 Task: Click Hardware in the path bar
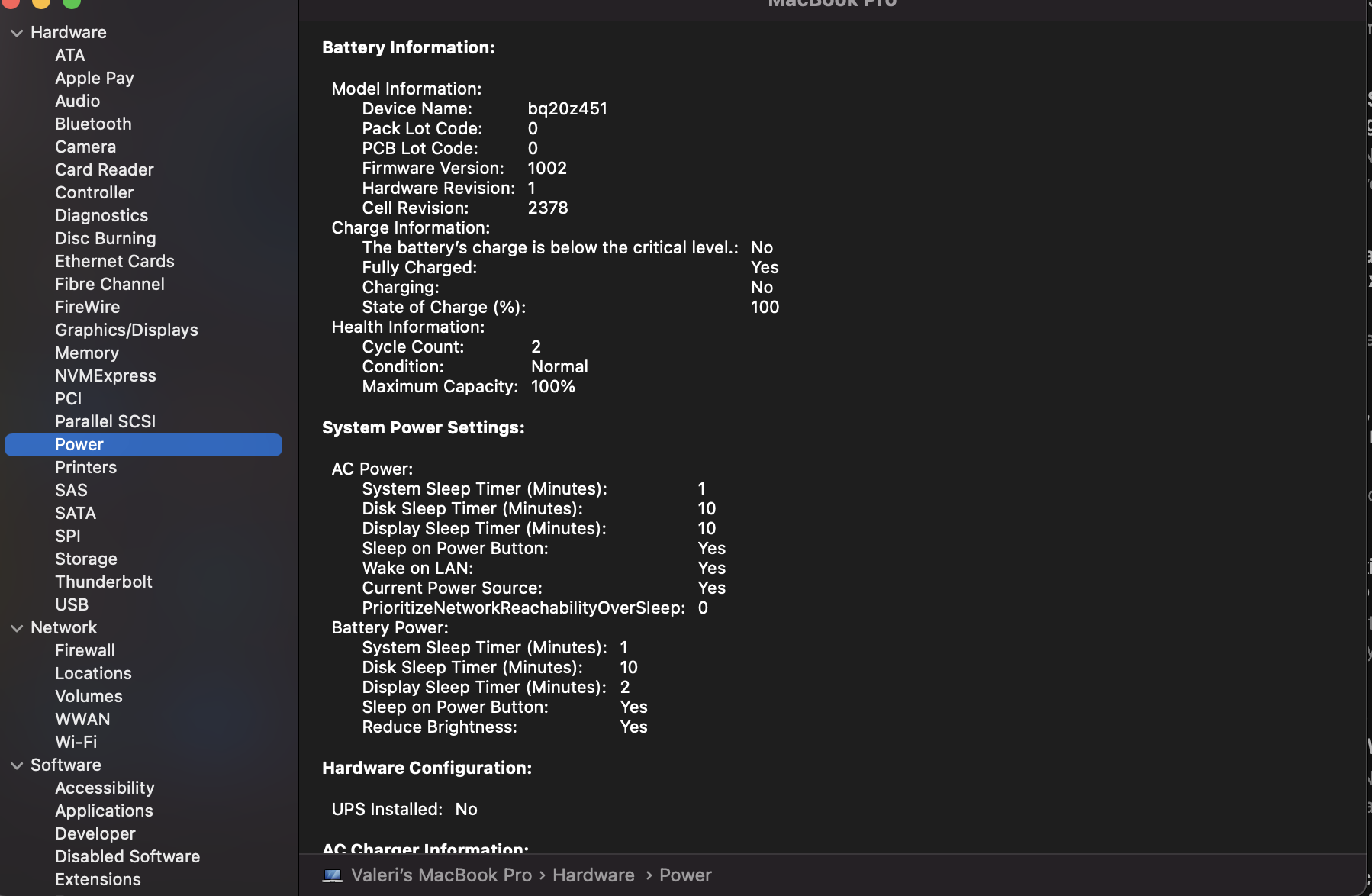coord(594,875)
